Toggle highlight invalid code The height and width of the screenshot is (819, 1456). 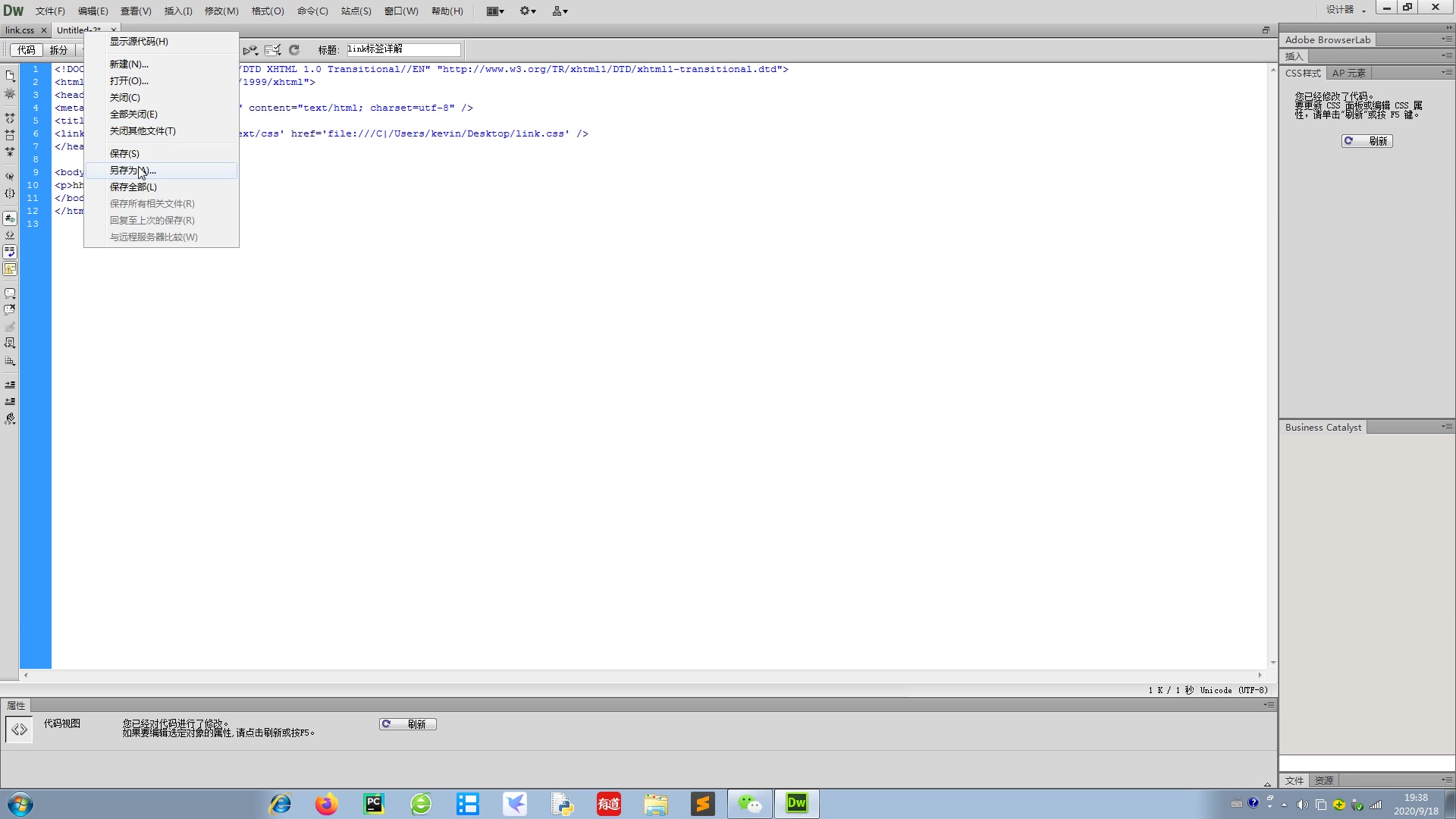pos(10,235)
